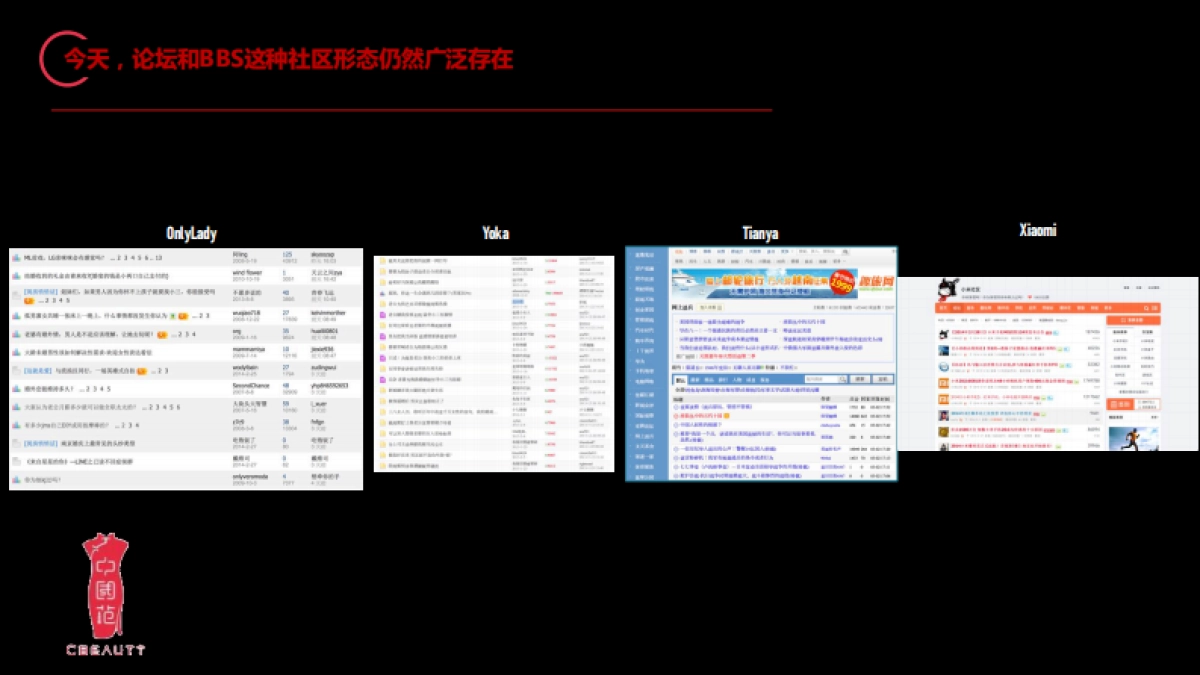Select the search magnifier in Xiaomi's orange navbar
This screenshot has height=675, width=1200.
(1146, 308)
